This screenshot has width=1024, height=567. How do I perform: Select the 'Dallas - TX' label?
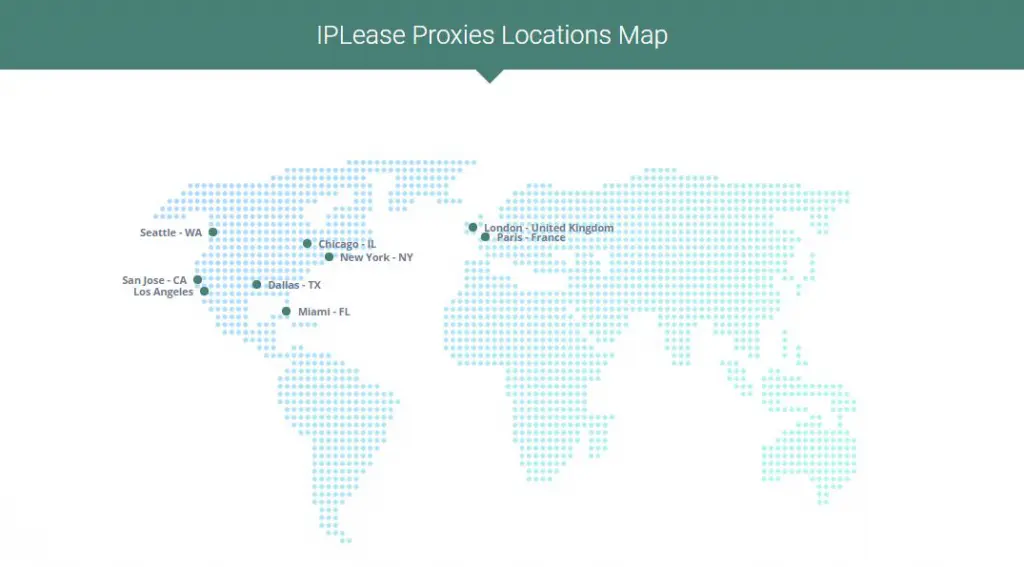[x=295, y=285]
